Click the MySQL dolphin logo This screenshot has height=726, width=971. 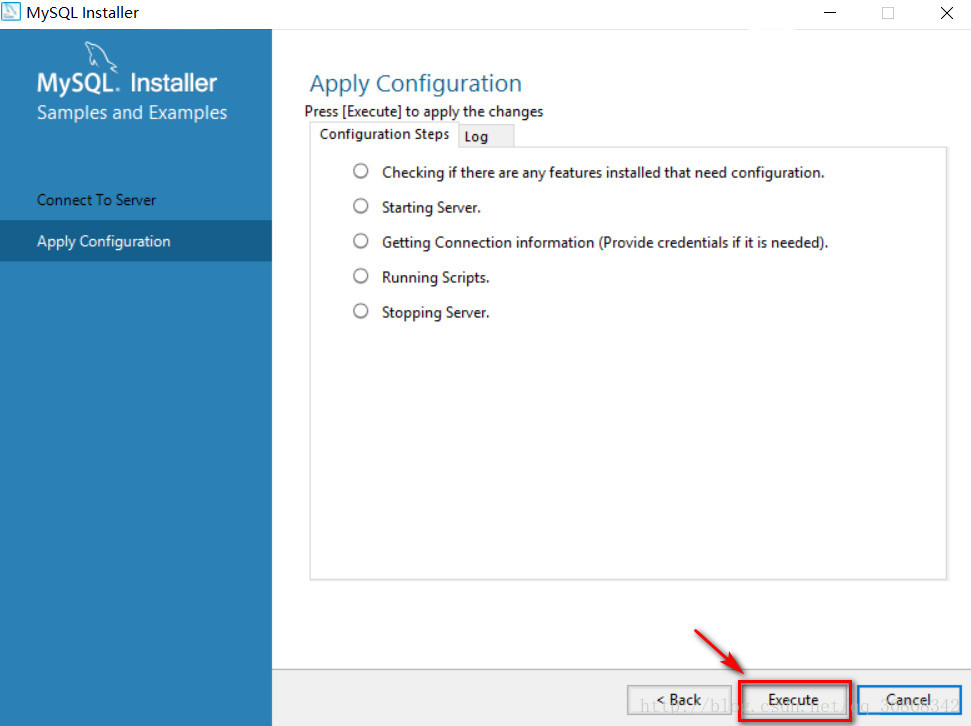[100, 57]
